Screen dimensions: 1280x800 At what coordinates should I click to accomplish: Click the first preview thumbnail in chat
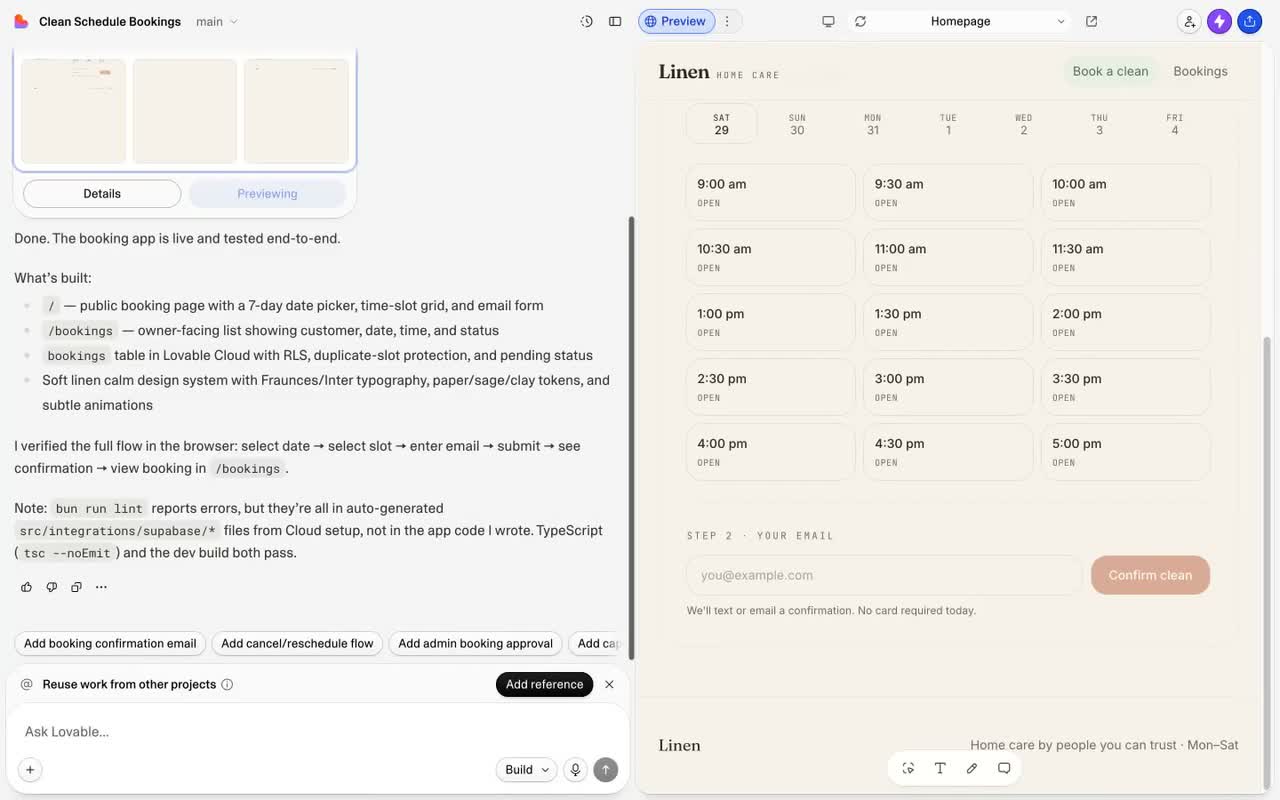click(x=74, y=110)
